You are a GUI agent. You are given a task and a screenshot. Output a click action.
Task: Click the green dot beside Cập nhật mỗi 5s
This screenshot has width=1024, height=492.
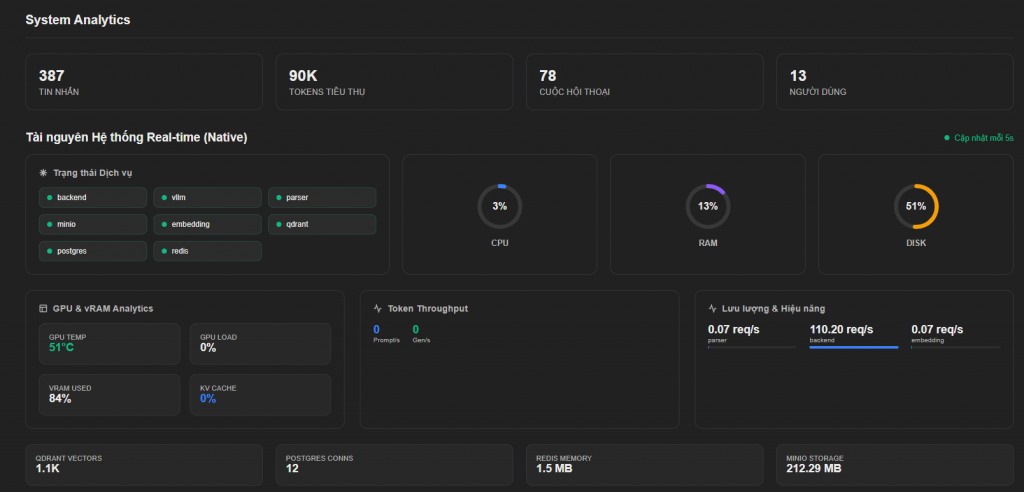[x=946, y=138]
